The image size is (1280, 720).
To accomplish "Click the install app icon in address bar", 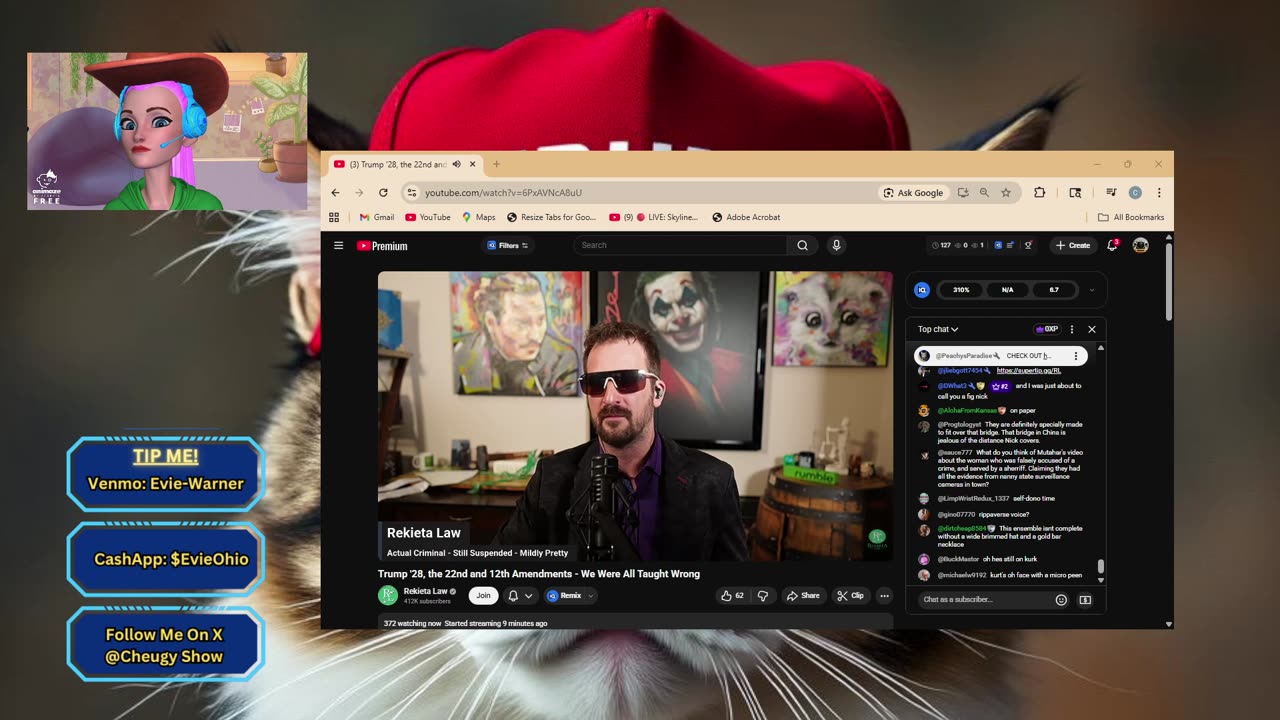I will point(963,193).
